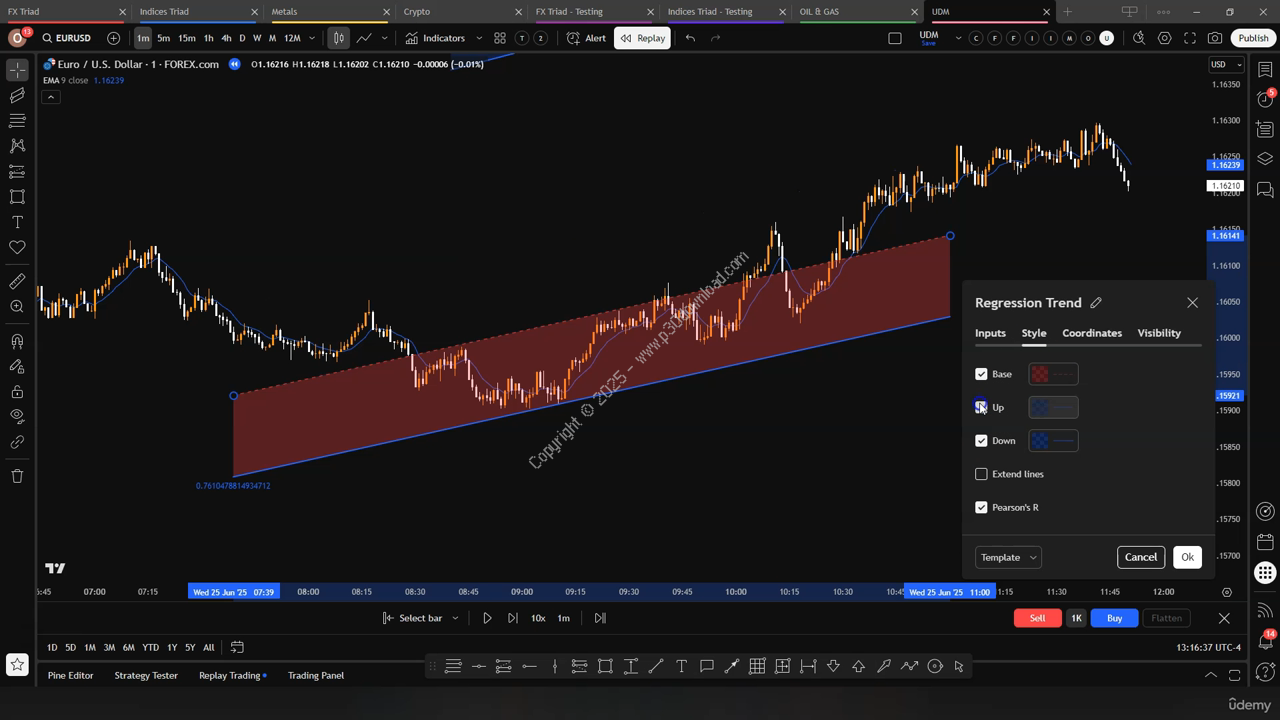Expand the Template dropdown
The image size is (1280, 720).
[x=1008, y=557]
